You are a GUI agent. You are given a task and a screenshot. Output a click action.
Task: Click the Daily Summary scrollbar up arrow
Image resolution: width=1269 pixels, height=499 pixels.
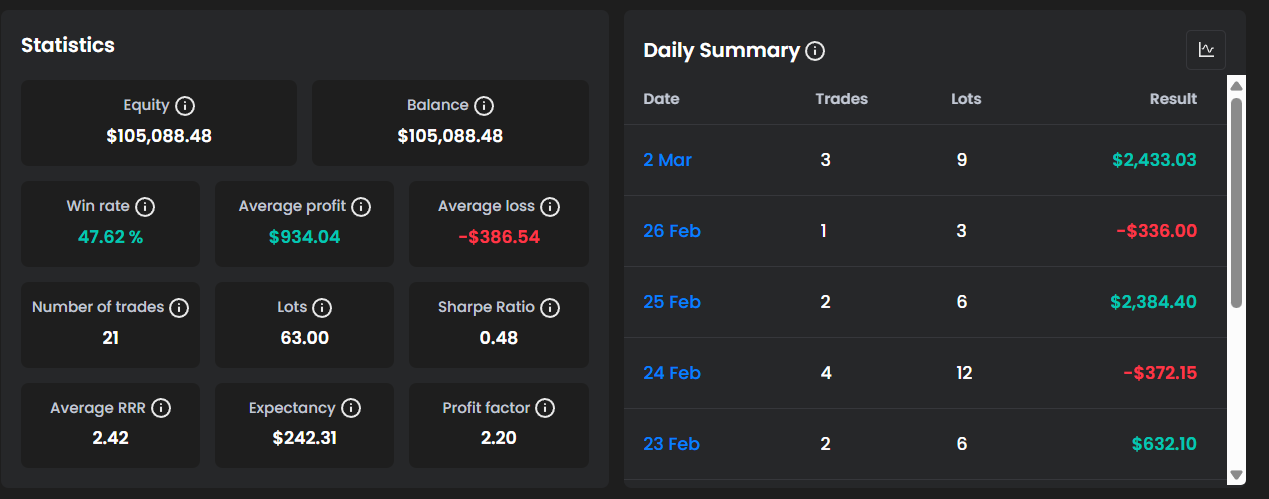(x=1236, y=86)
